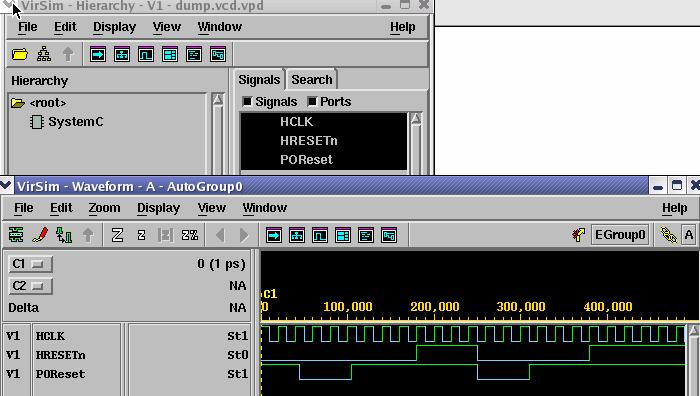Click next right-arrow in Waveform toolbar

244,235
